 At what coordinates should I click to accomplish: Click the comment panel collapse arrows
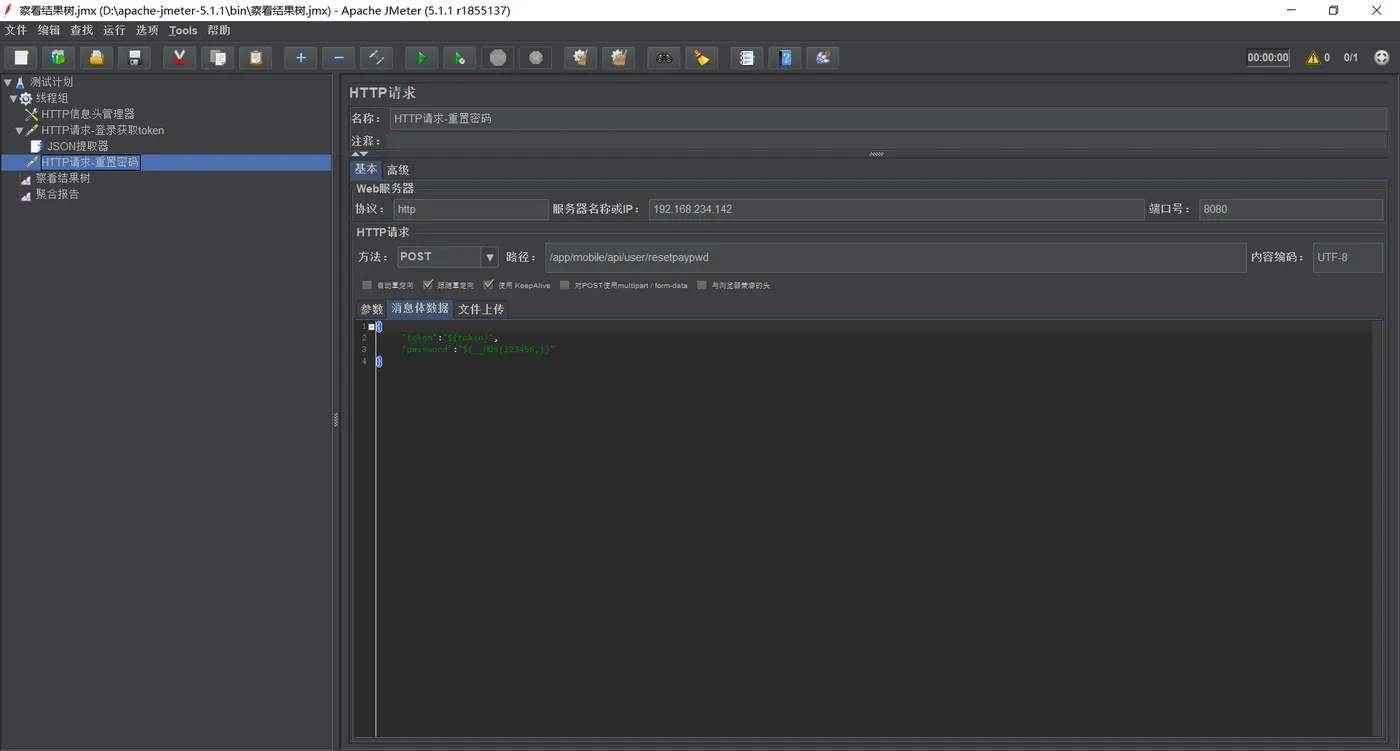pyautogui.click(x=359, y=154)
